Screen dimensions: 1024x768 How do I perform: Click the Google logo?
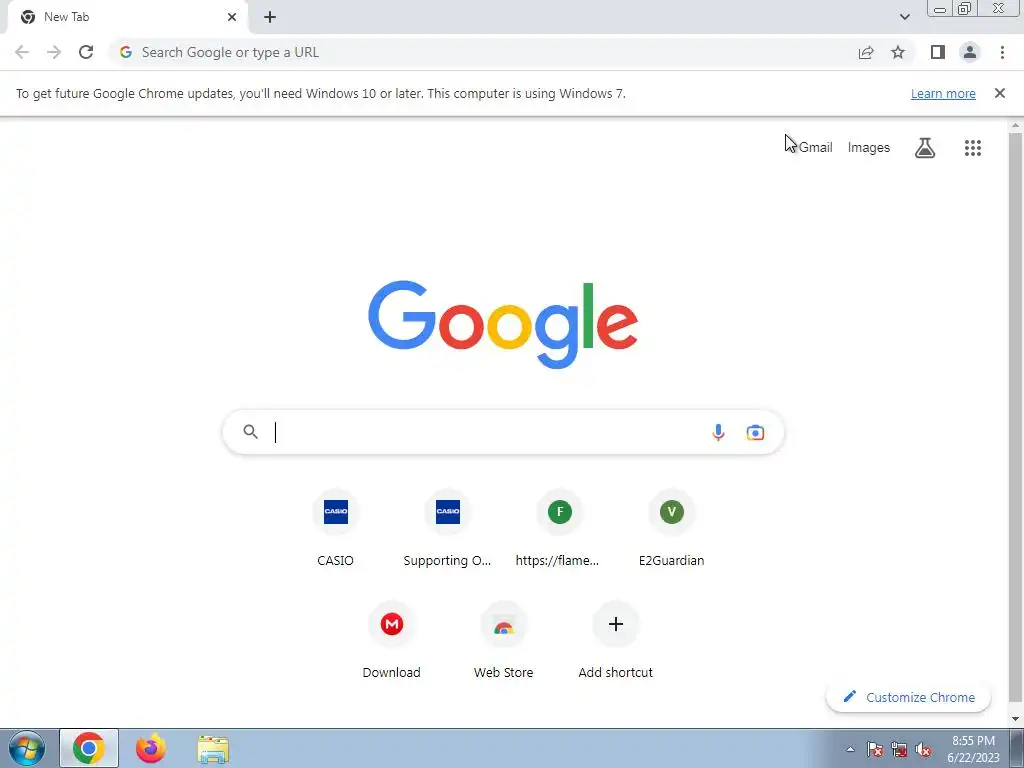[503, 325]
